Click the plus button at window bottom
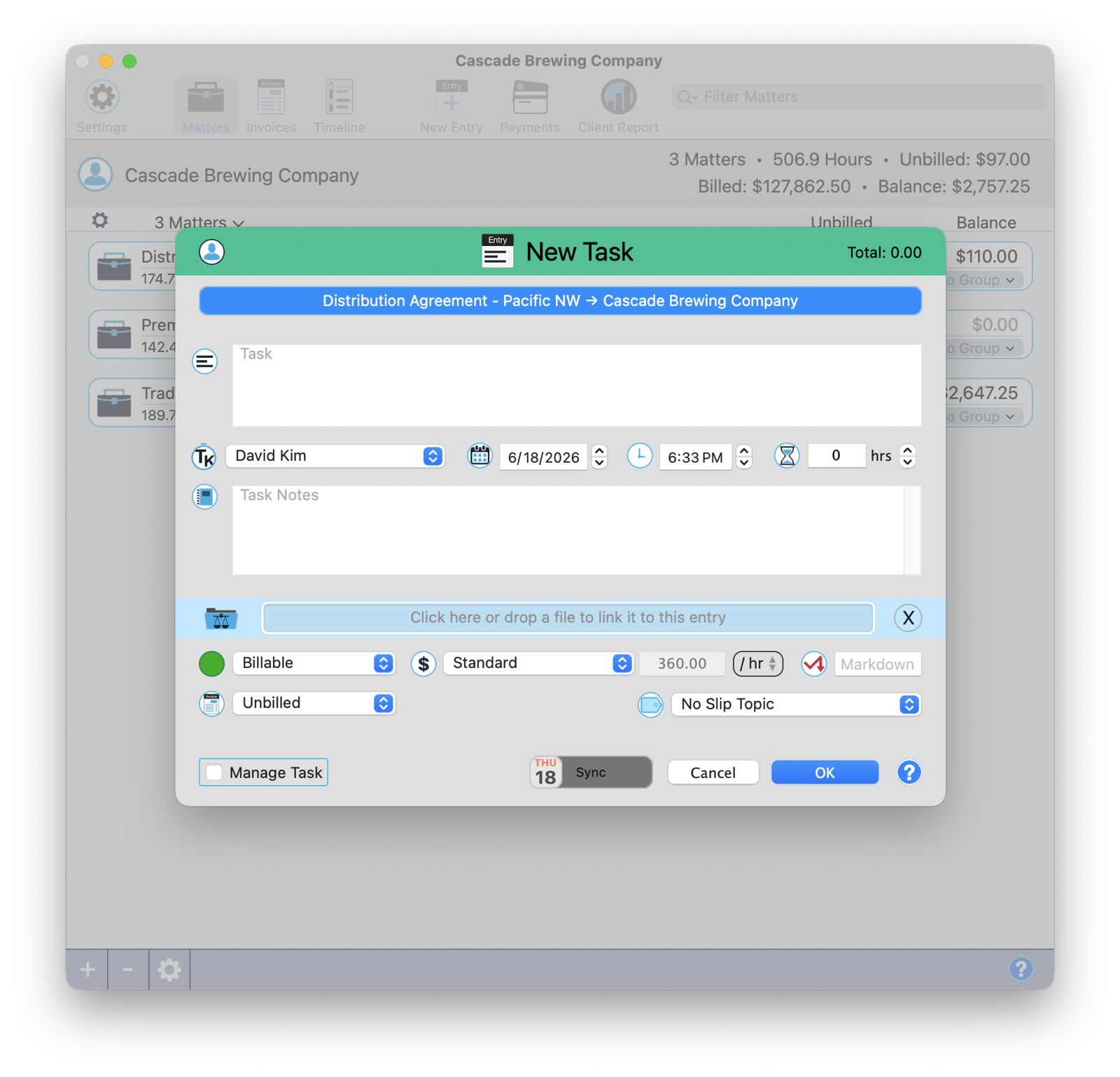The height and width of the screenshot is (1077, 1120). click(87, 969)
